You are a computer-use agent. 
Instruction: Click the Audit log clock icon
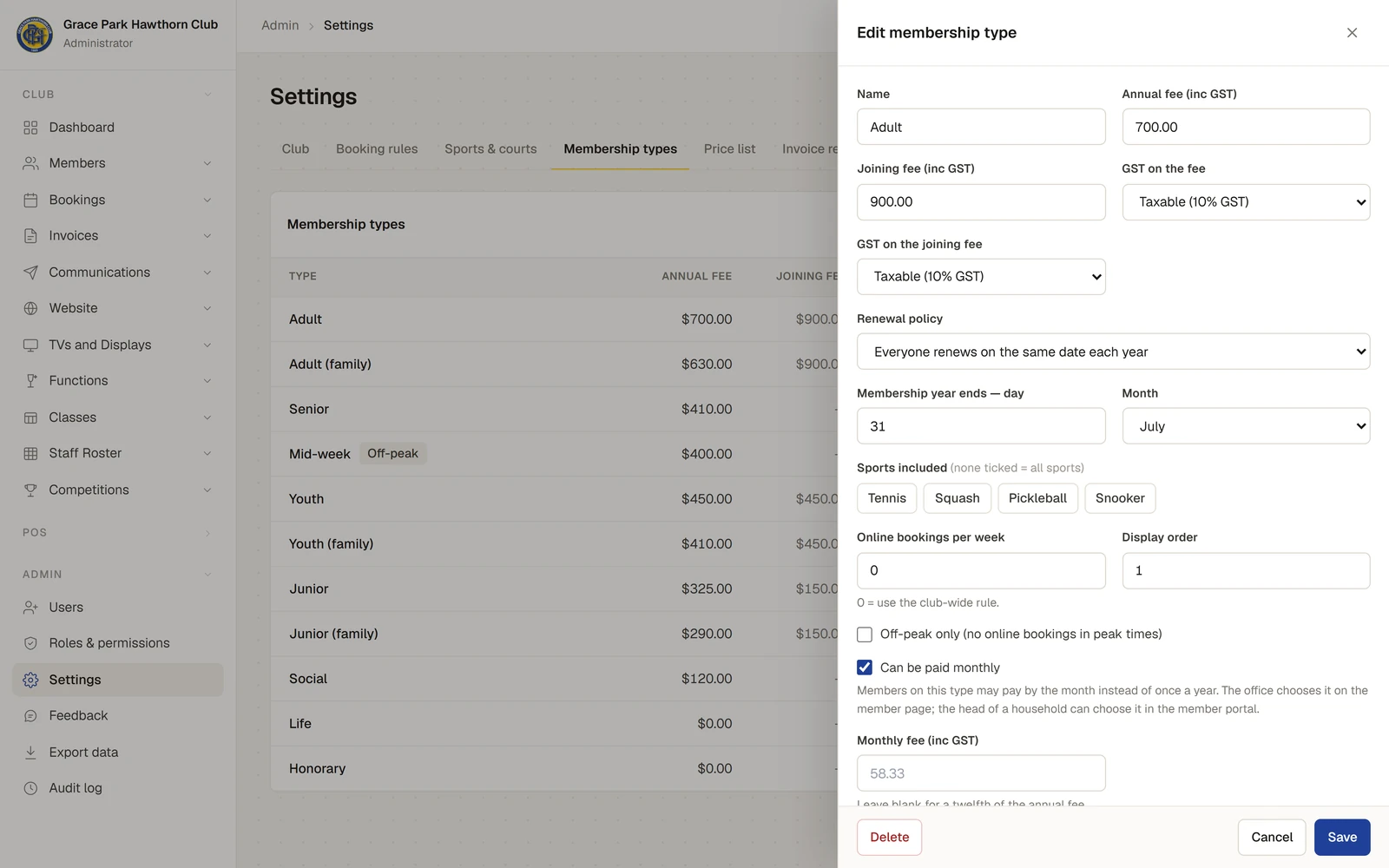point(30,788)
